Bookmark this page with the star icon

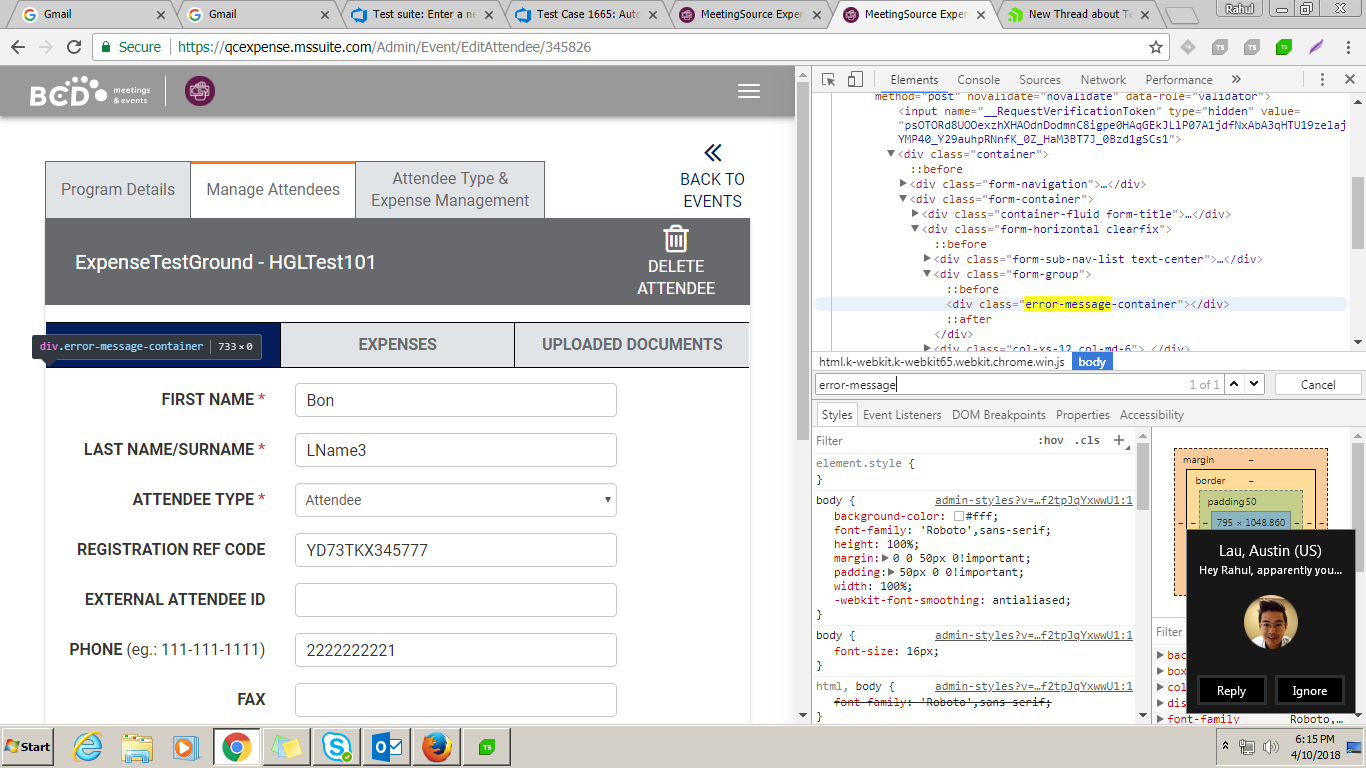point(1156,47)
